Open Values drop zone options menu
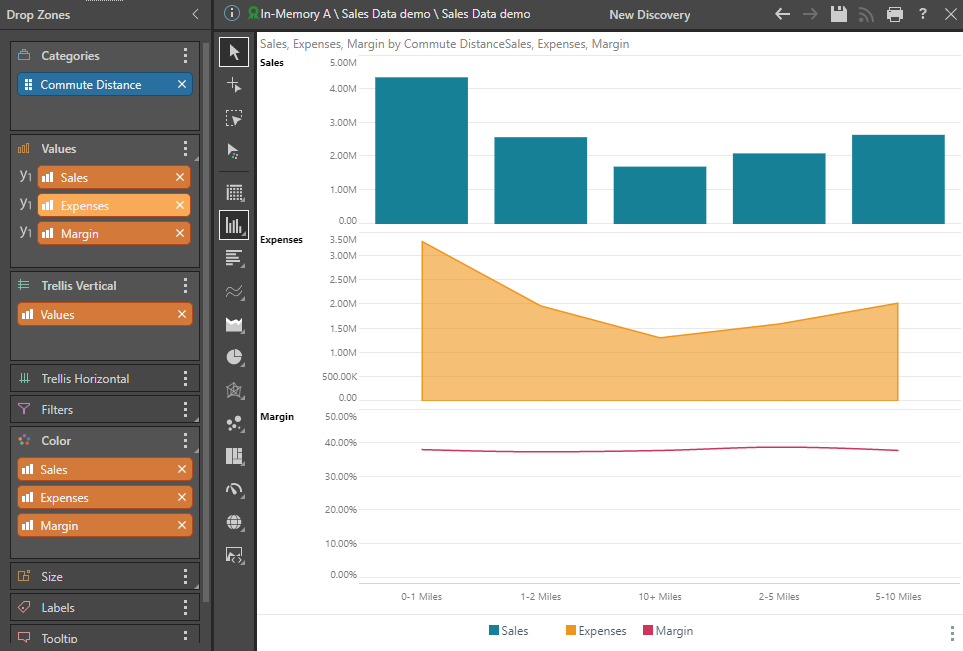 pyautogui.click(x=185, y=149)
